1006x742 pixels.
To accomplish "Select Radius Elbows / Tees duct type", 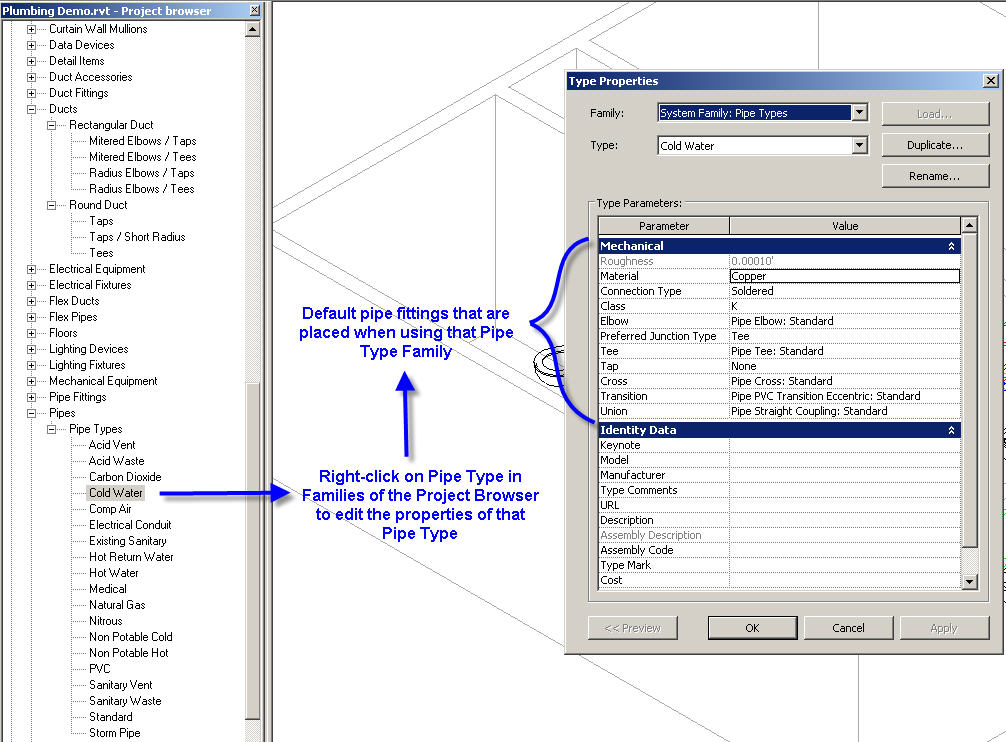I will 142,189.
